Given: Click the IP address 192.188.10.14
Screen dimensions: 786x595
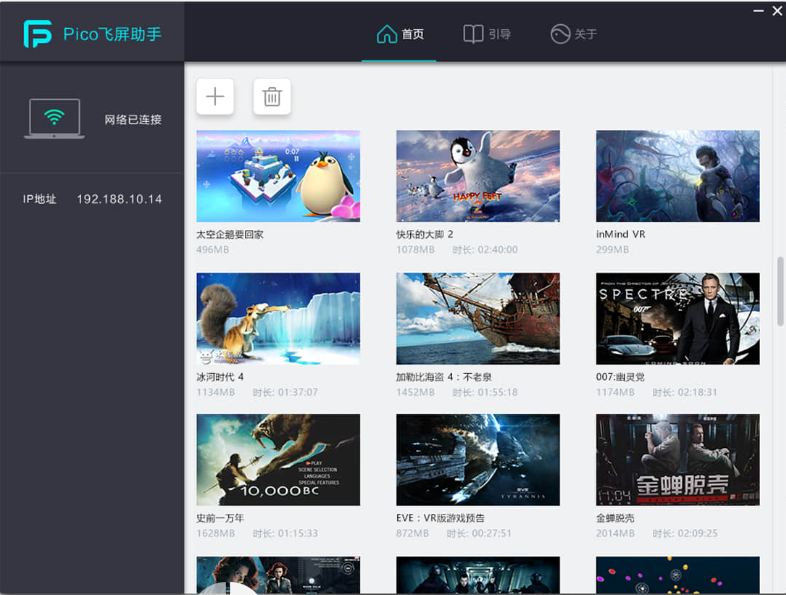Looking at the screenshot, I should (x=119, y=200).
